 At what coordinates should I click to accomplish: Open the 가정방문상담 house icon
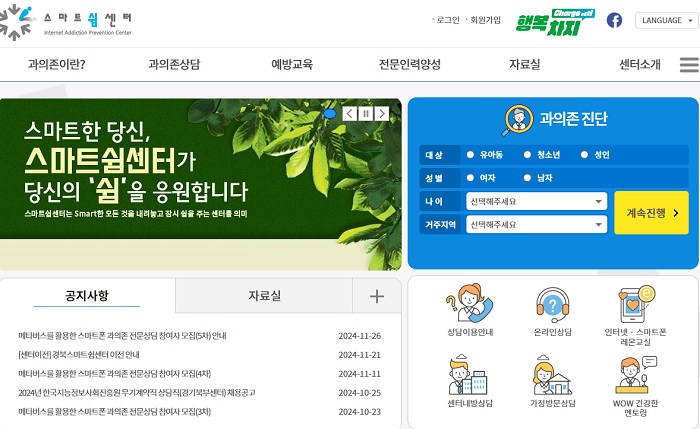(x=553, y=375)
